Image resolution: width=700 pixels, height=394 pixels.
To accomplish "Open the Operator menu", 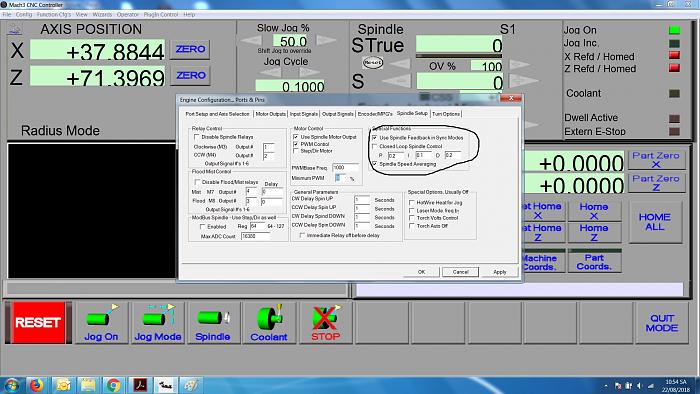I will (x=128, y=15).
